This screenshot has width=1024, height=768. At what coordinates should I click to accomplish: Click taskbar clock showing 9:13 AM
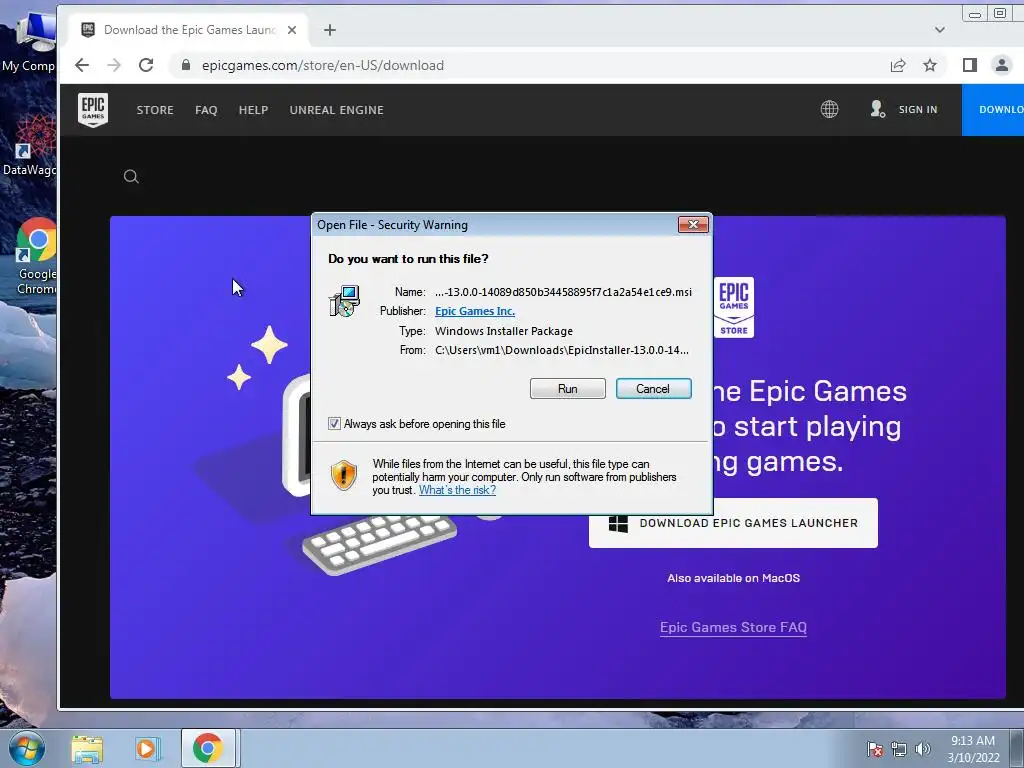[x=973, y=749]
